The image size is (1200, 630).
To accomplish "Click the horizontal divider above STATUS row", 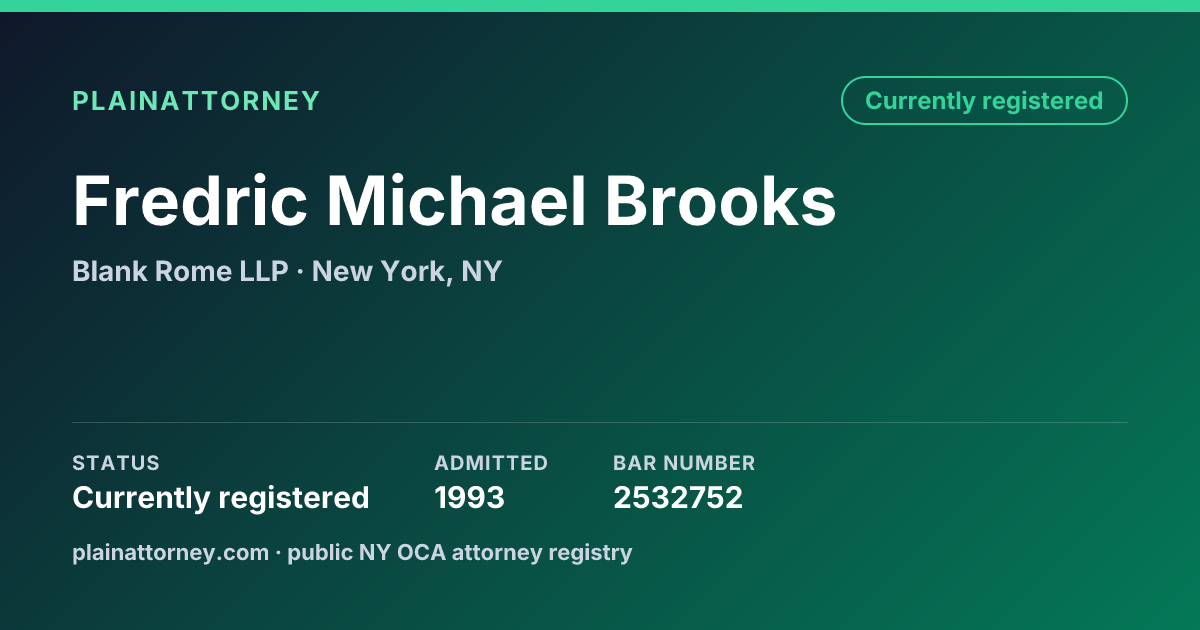I will click(600, 422).
